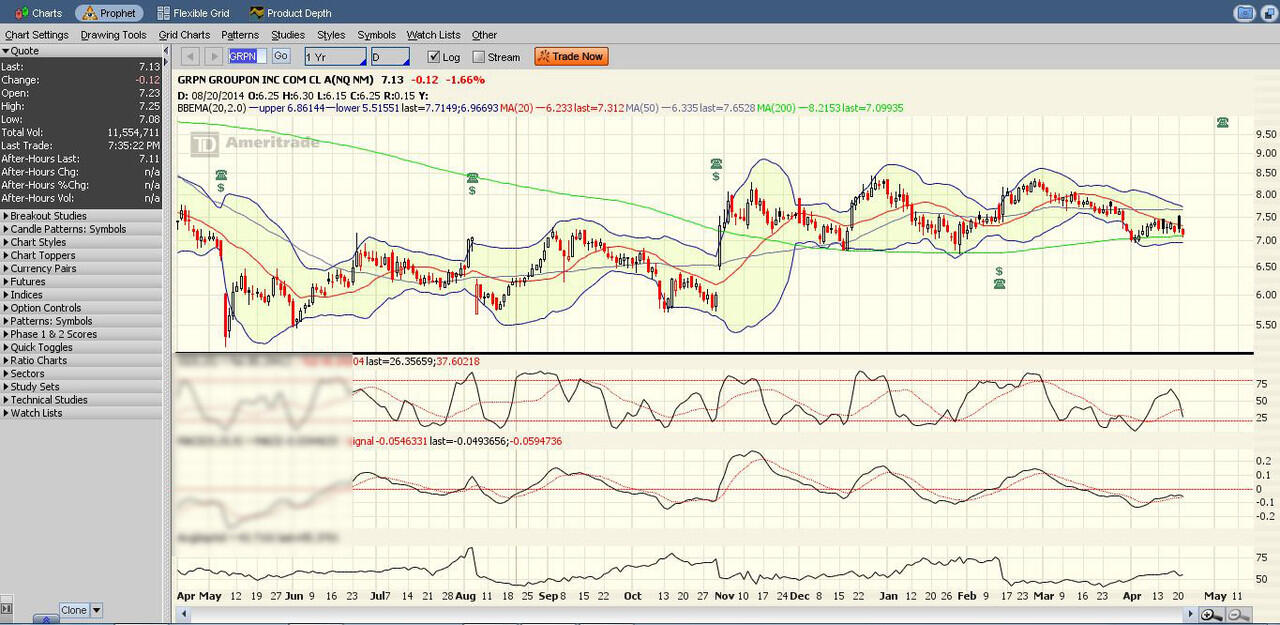The width and height of the screenshot is (1280, 625).
Task: Click the Product Depth icon
Action: [257, 13]
